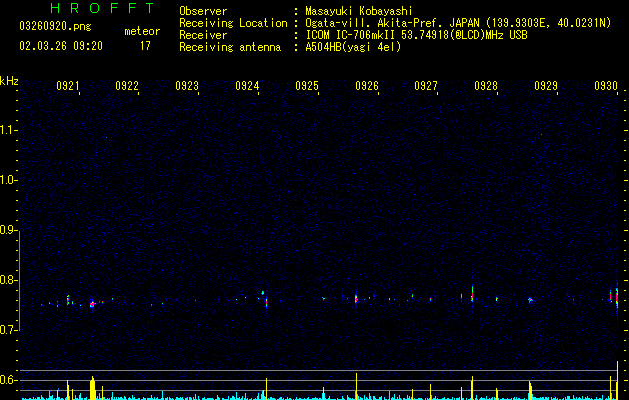Click the 0.8 kHz axis label

[x=9, y=280]
